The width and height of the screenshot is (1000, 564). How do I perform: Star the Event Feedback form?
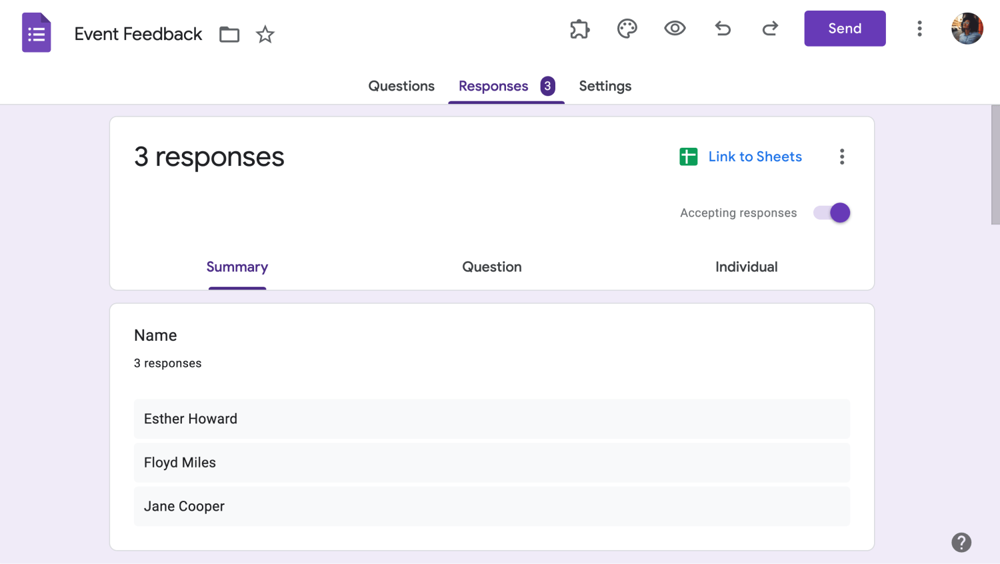coord(265,35)
